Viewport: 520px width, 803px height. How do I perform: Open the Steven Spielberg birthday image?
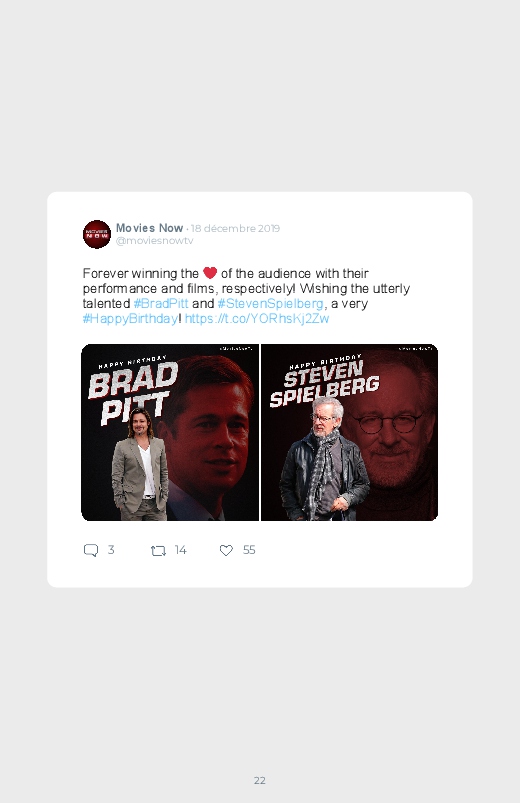point(349,432)
